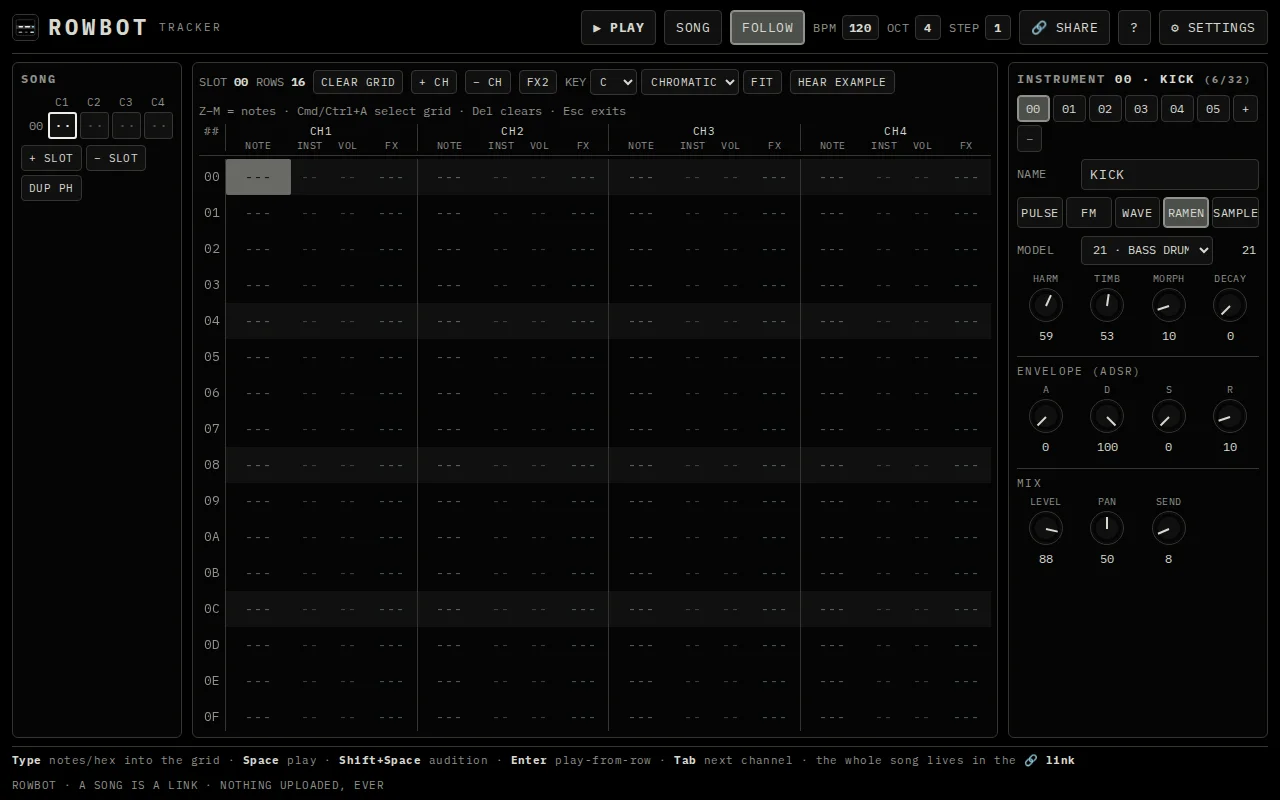The width and height of the screenshot is (1280, 800).
Task: Click the mix LEVEL knob
Action: [x=1046, y=528]
